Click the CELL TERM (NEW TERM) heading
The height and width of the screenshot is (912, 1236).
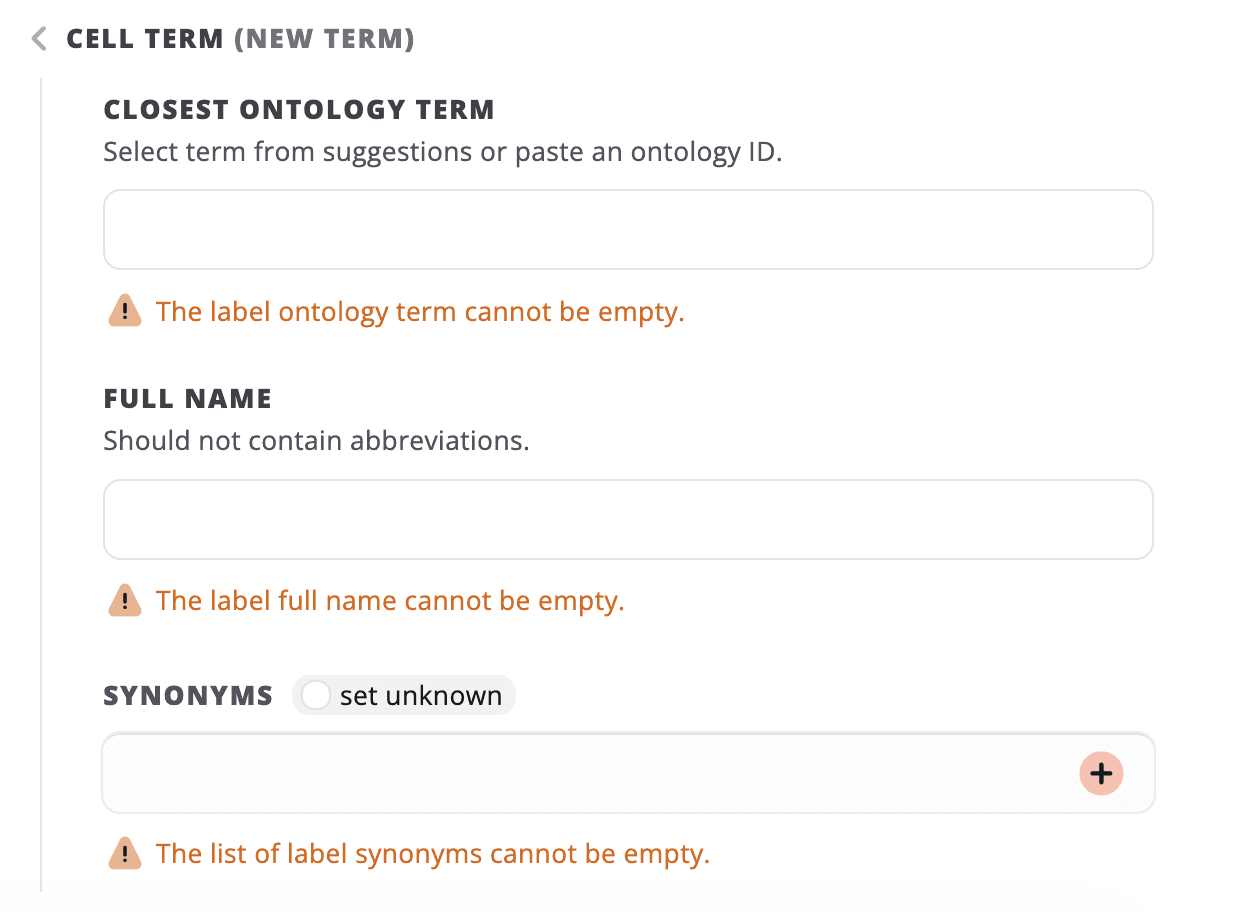click(x=240, y=39)
